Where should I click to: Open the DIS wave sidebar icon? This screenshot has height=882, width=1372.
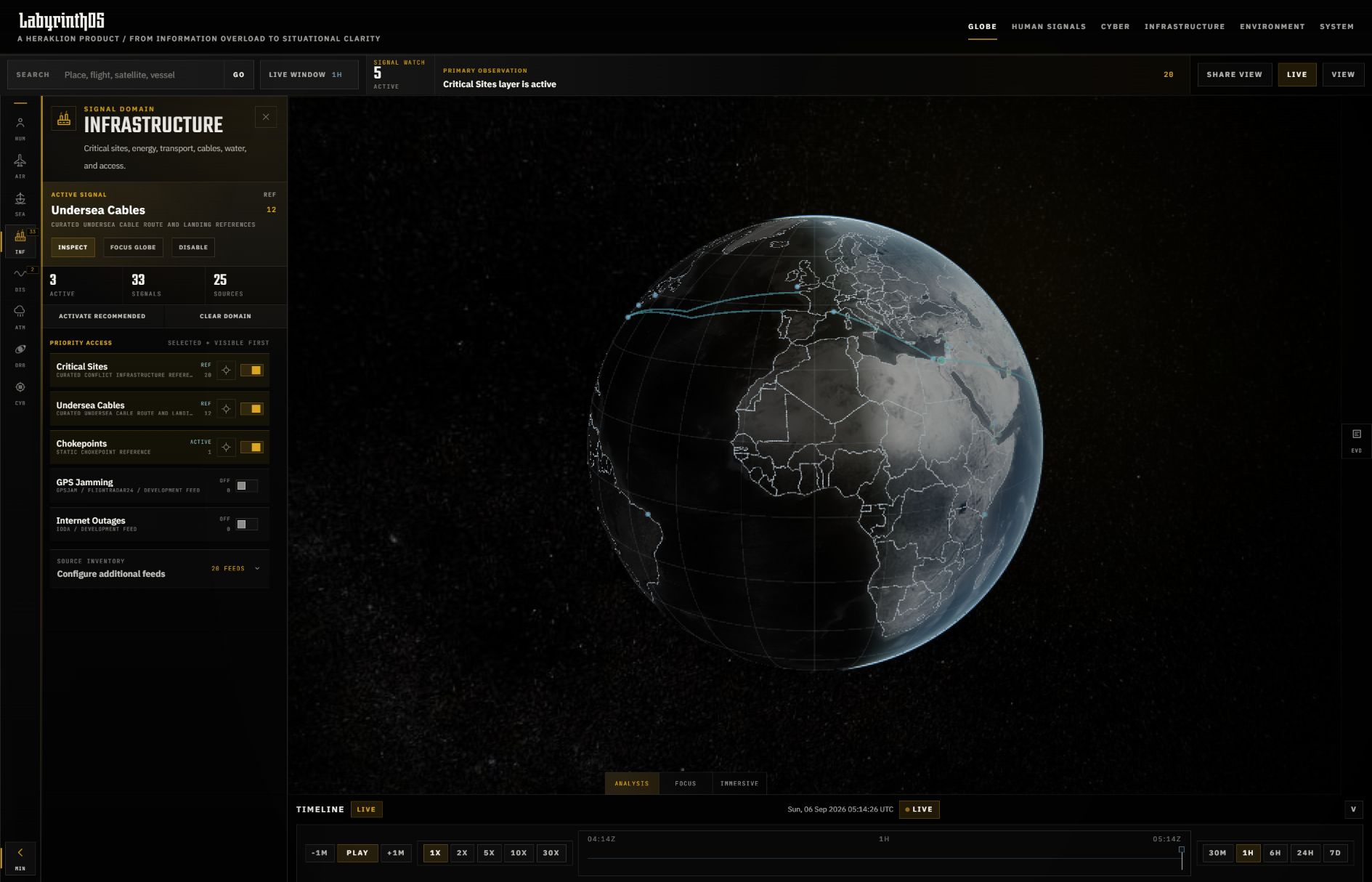[20, 279]
